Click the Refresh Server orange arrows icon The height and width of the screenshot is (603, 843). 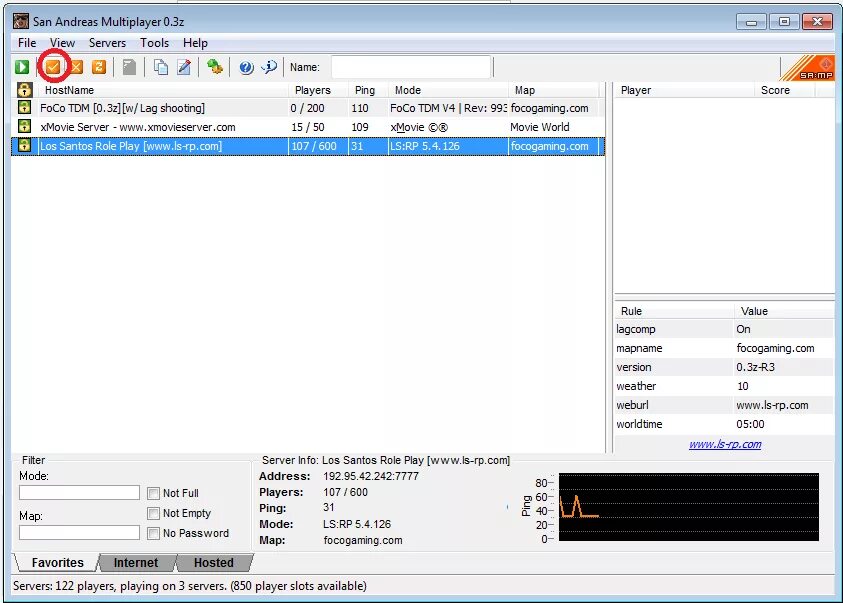point(99,67)
